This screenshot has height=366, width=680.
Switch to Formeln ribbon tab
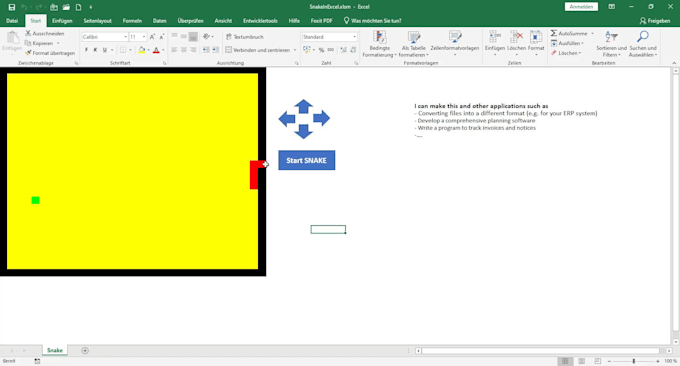(x=132, y=21)
